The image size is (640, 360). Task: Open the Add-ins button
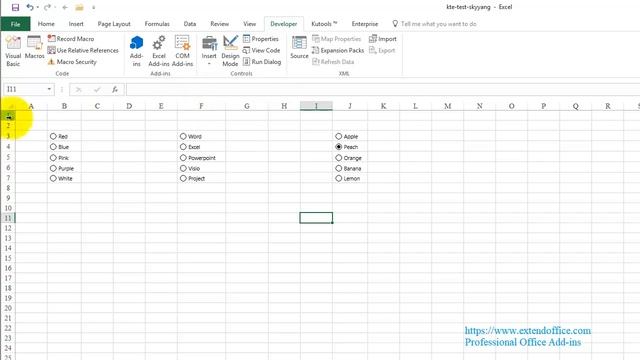point(136,51)
